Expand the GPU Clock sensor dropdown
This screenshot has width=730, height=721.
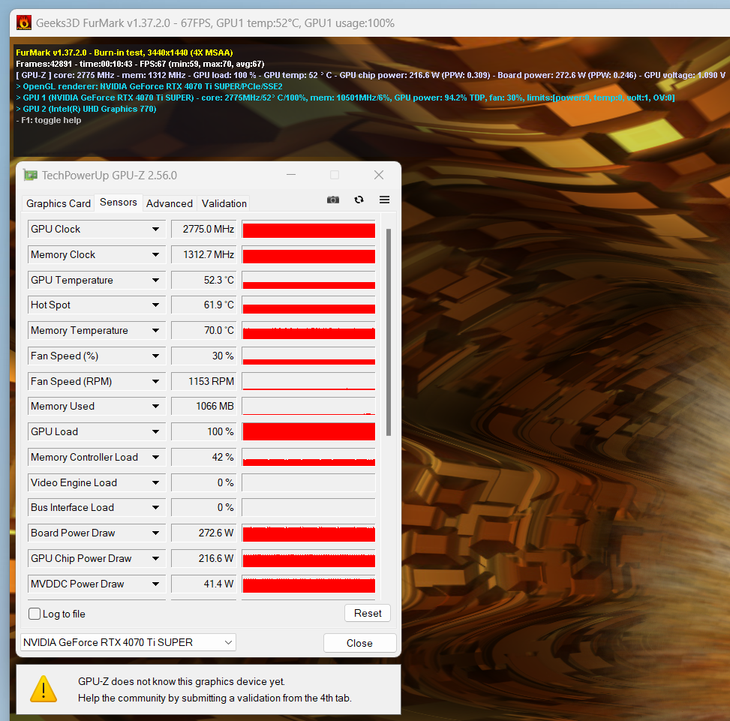(x=155, y=229)
